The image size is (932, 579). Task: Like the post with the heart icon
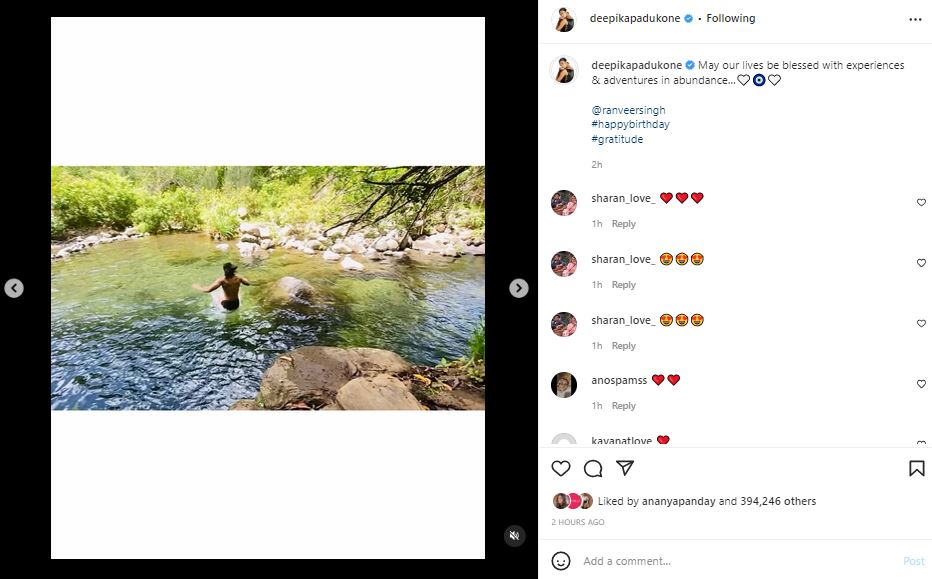pyautogui.click(x=561, y=468)
